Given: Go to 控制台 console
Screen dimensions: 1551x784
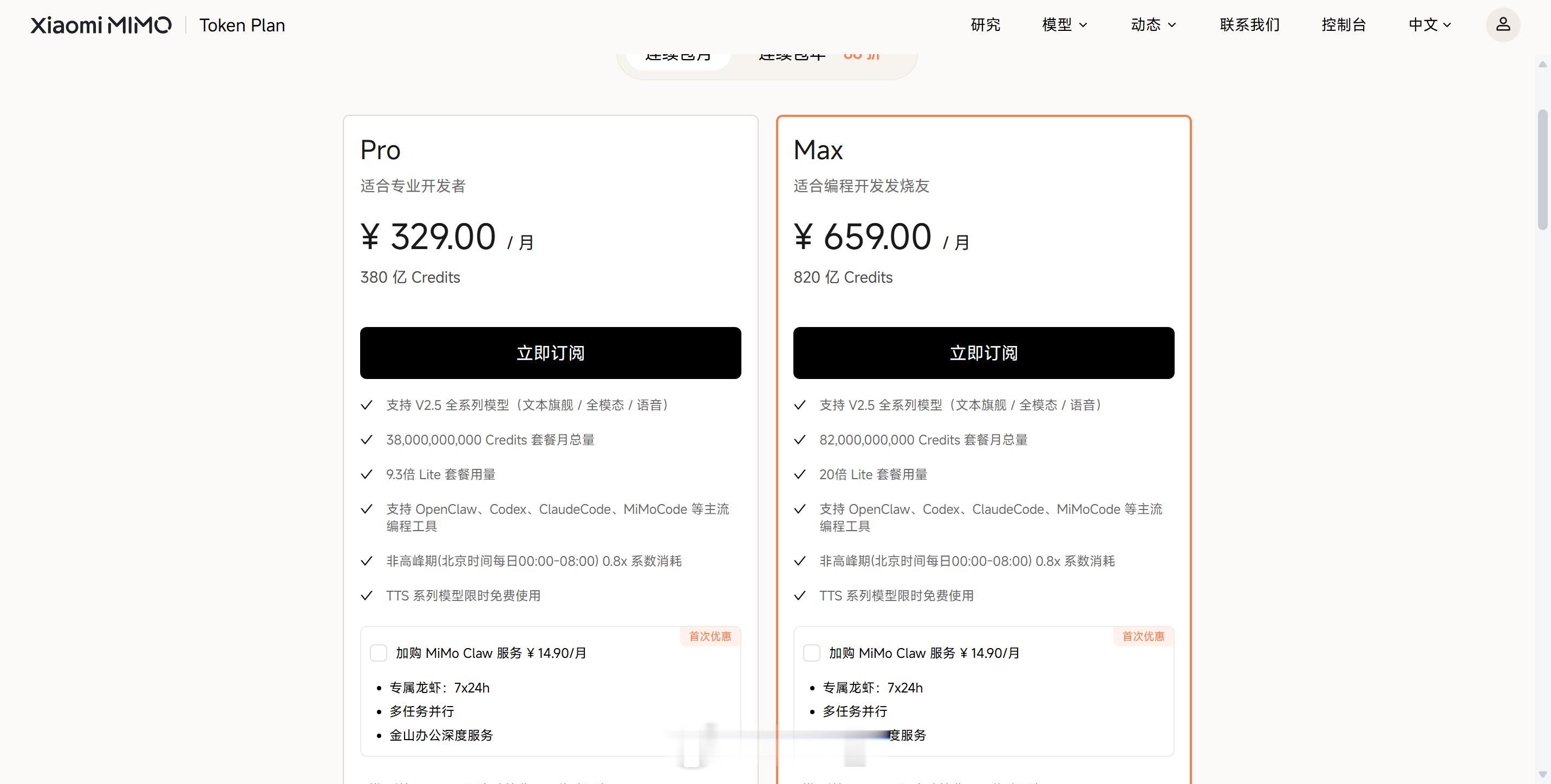Looking at the screenshot, I should 1344,25.
